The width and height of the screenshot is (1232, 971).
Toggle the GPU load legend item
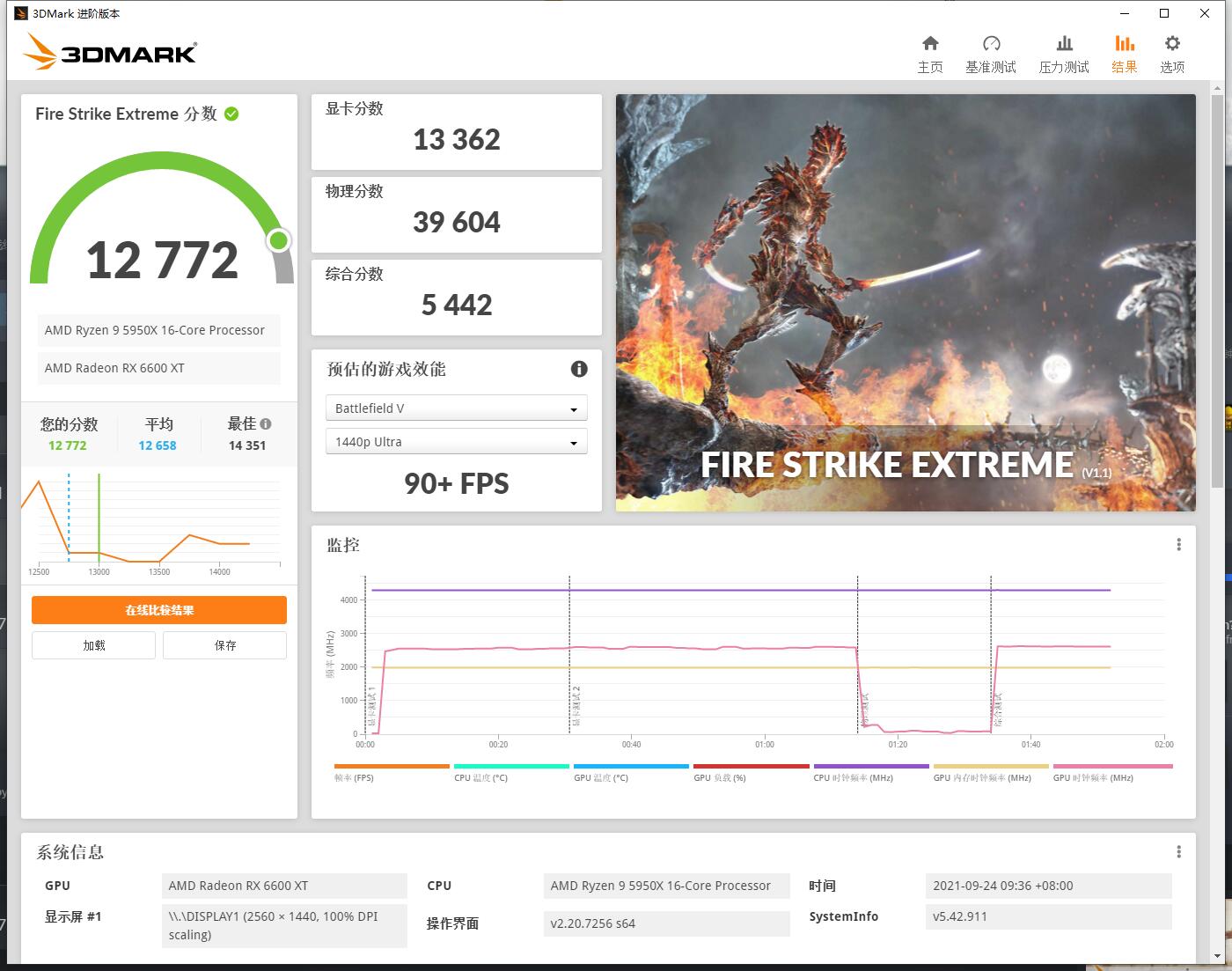(751, 773)
